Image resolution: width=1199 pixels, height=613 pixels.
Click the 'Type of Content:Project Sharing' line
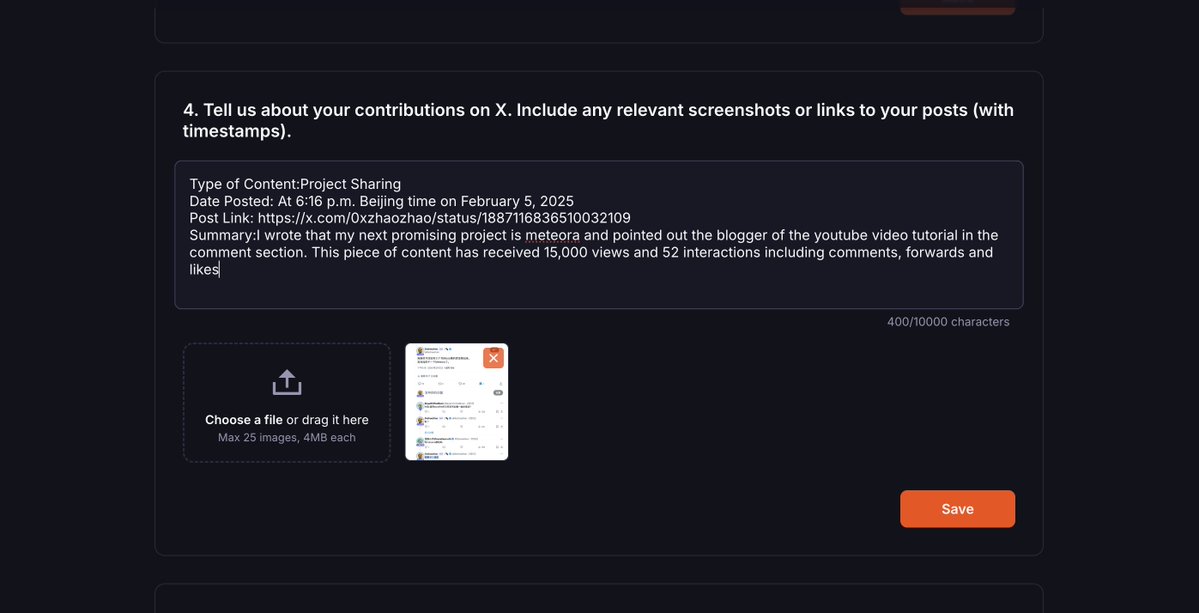[x=295, y=184]
